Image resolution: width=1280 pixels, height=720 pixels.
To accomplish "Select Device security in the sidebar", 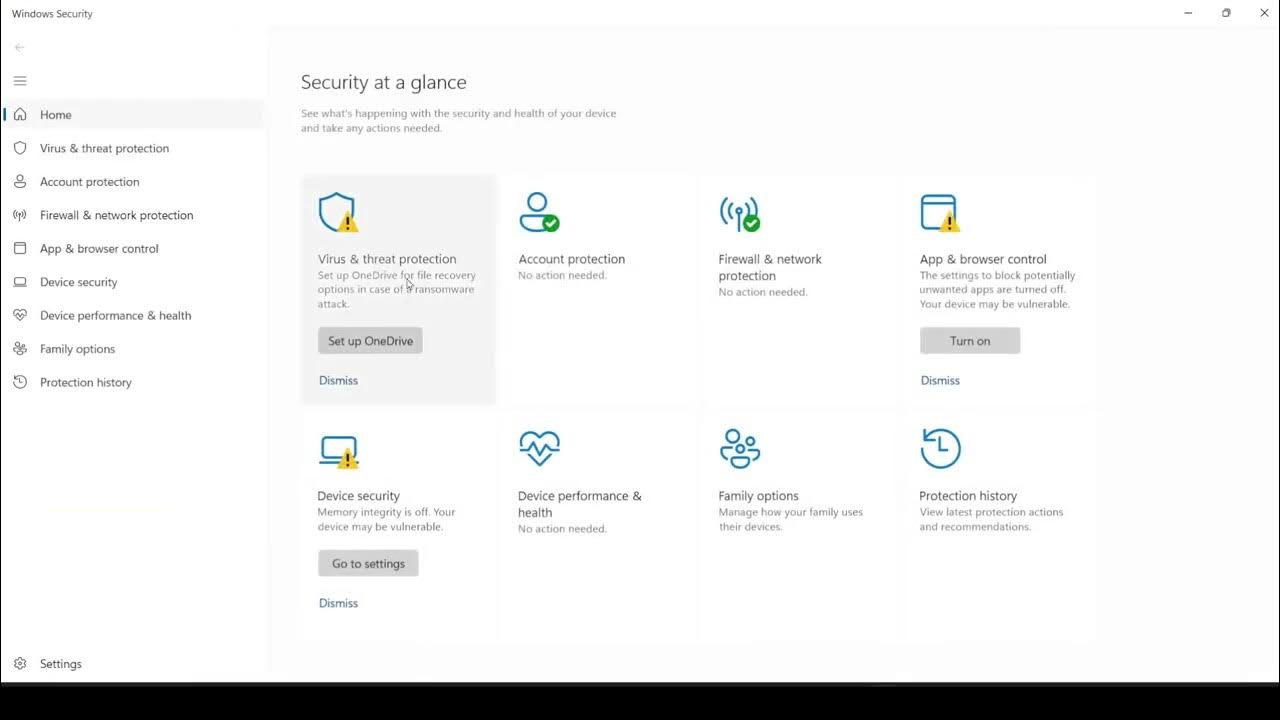I will (78, 282).
